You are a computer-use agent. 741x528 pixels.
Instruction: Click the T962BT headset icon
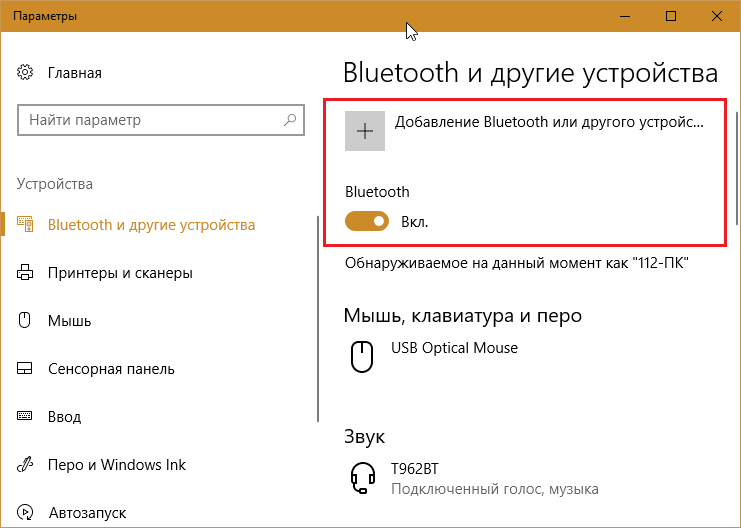coord(363,478)
